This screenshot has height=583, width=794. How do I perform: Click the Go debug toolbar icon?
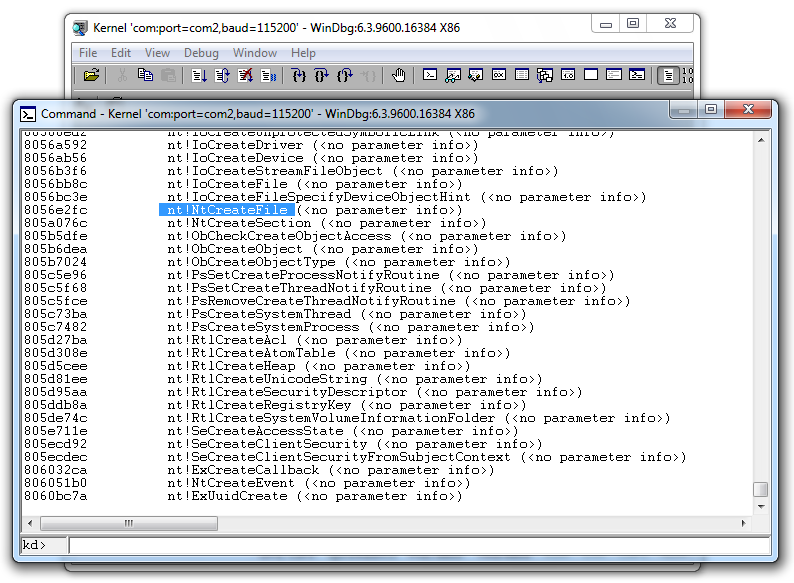click(199, 76)
